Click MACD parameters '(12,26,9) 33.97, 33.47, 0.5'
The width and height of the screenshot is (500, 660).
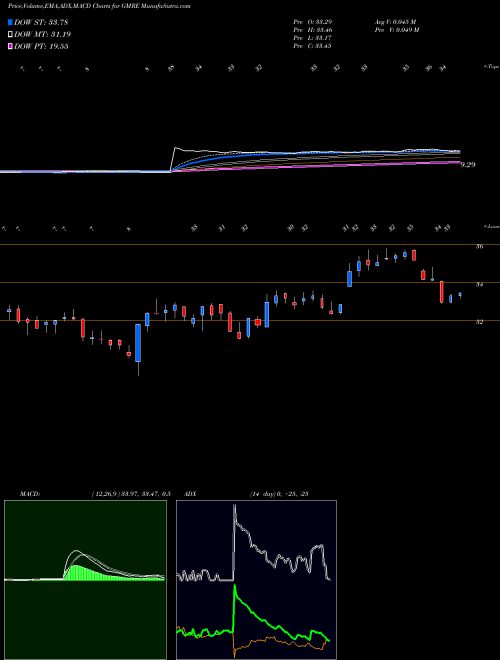click(x=131, y=494)
